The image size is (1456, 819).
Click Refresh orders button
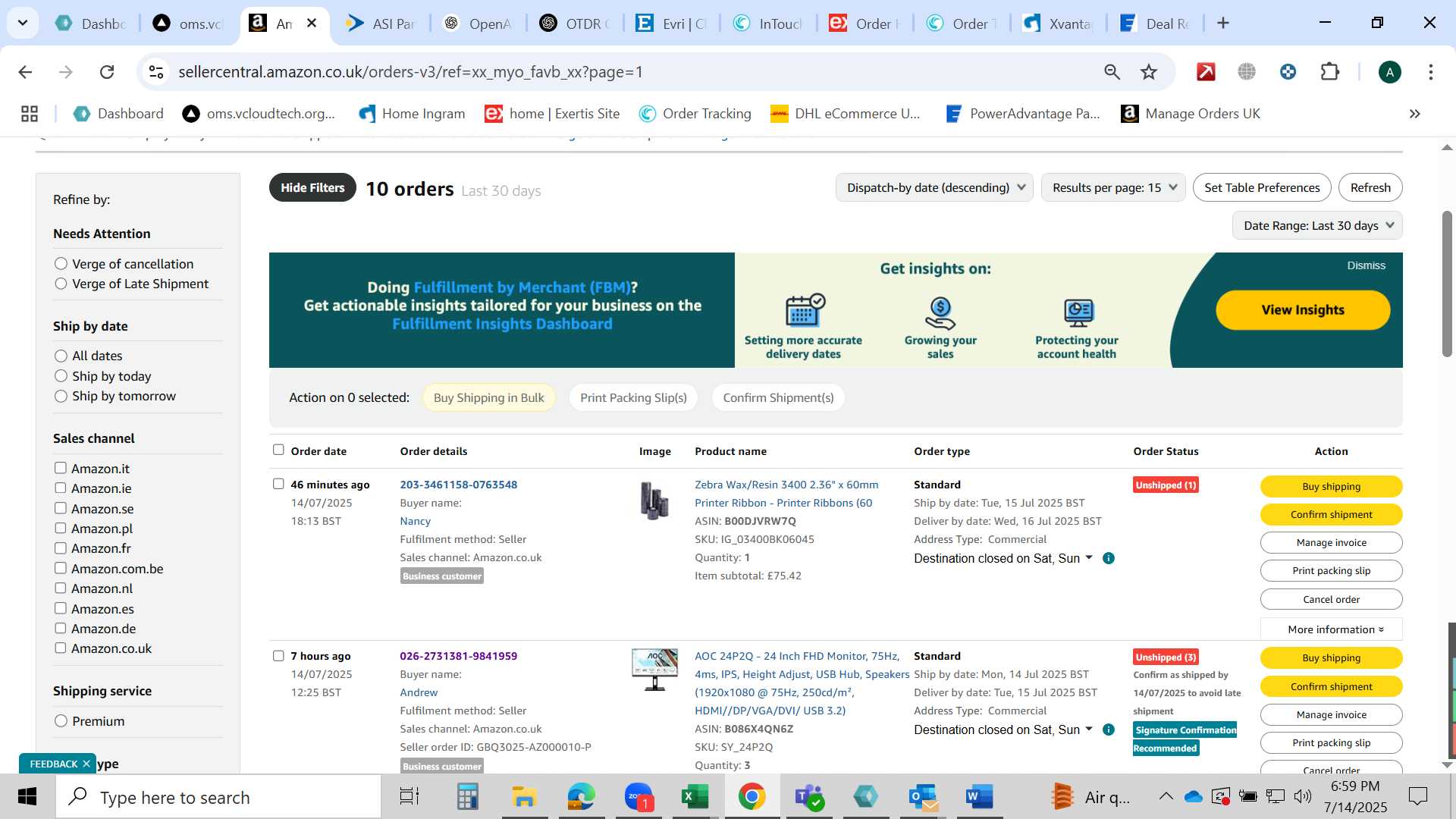tap(1370, 187)
